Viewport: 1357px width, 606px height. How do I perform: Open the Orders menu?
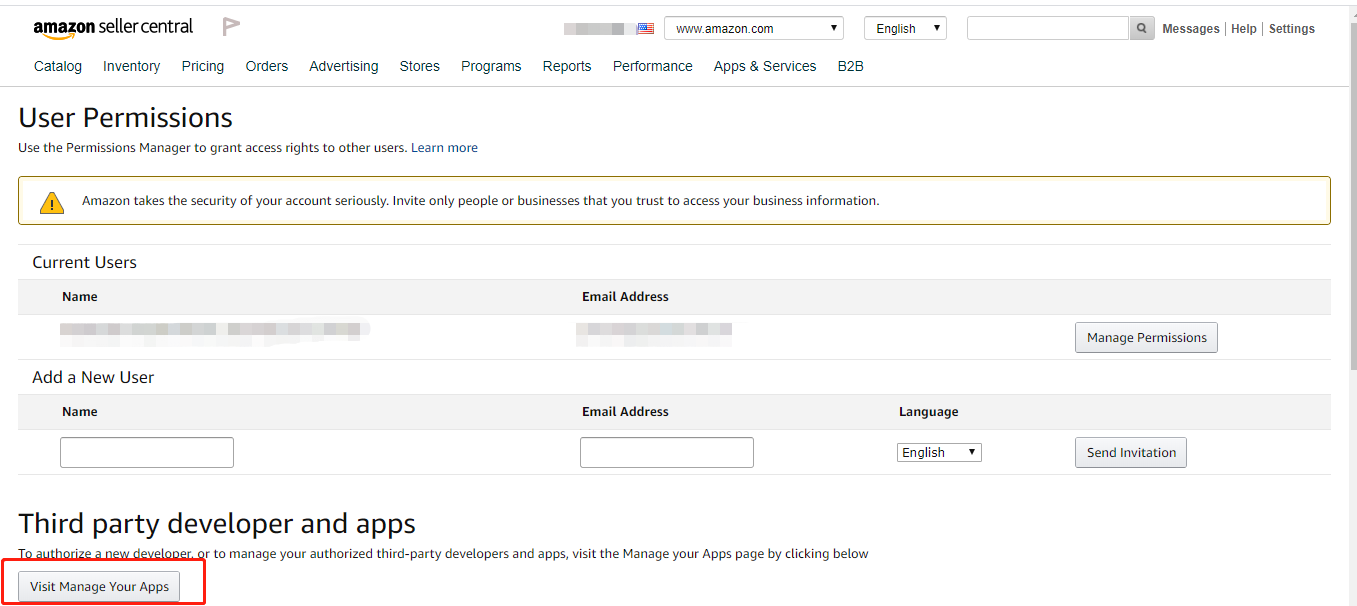[x=267, y=66]
